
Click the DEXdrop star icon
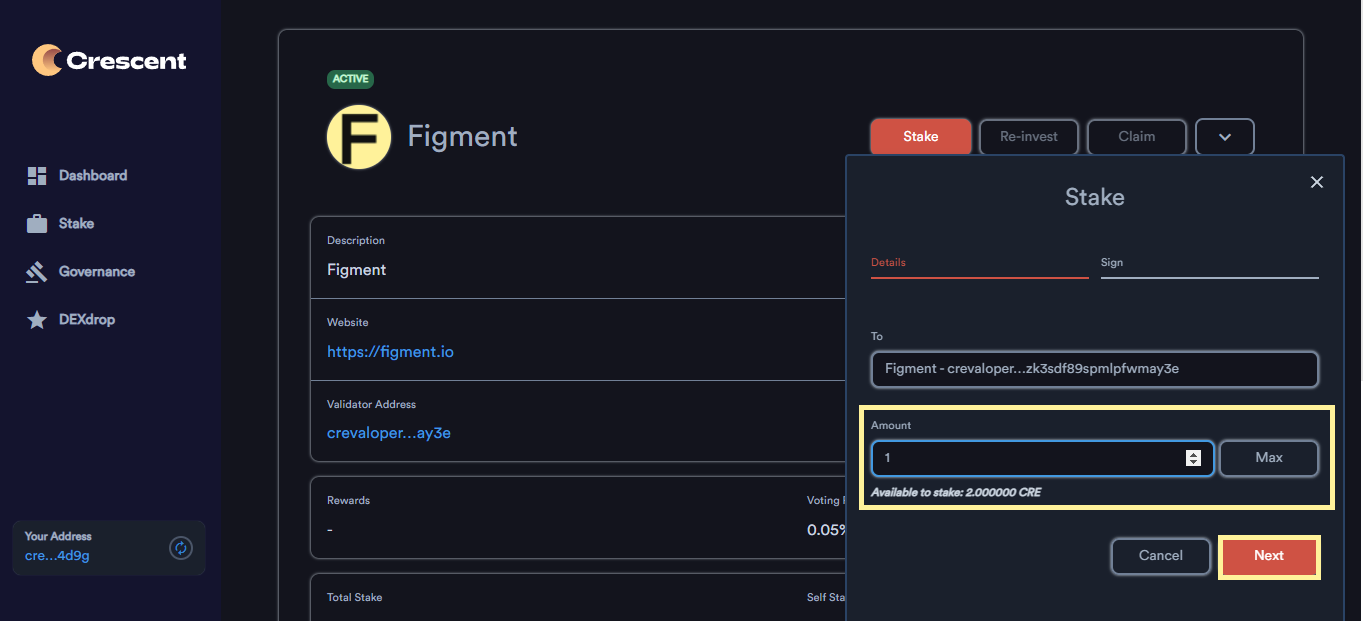37,320
